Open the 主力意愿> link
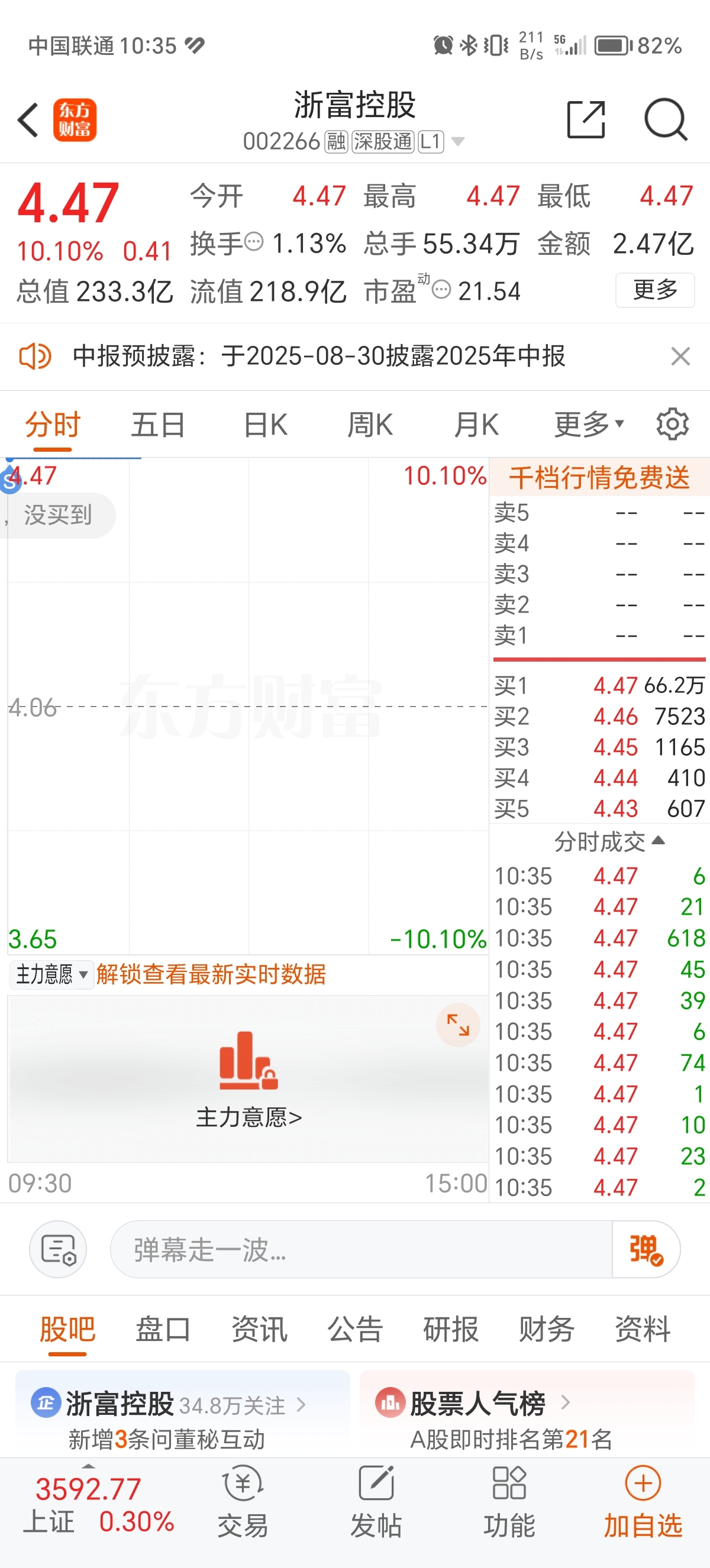This screenshot has height=1568, width=710. (x=248, y=1117)
